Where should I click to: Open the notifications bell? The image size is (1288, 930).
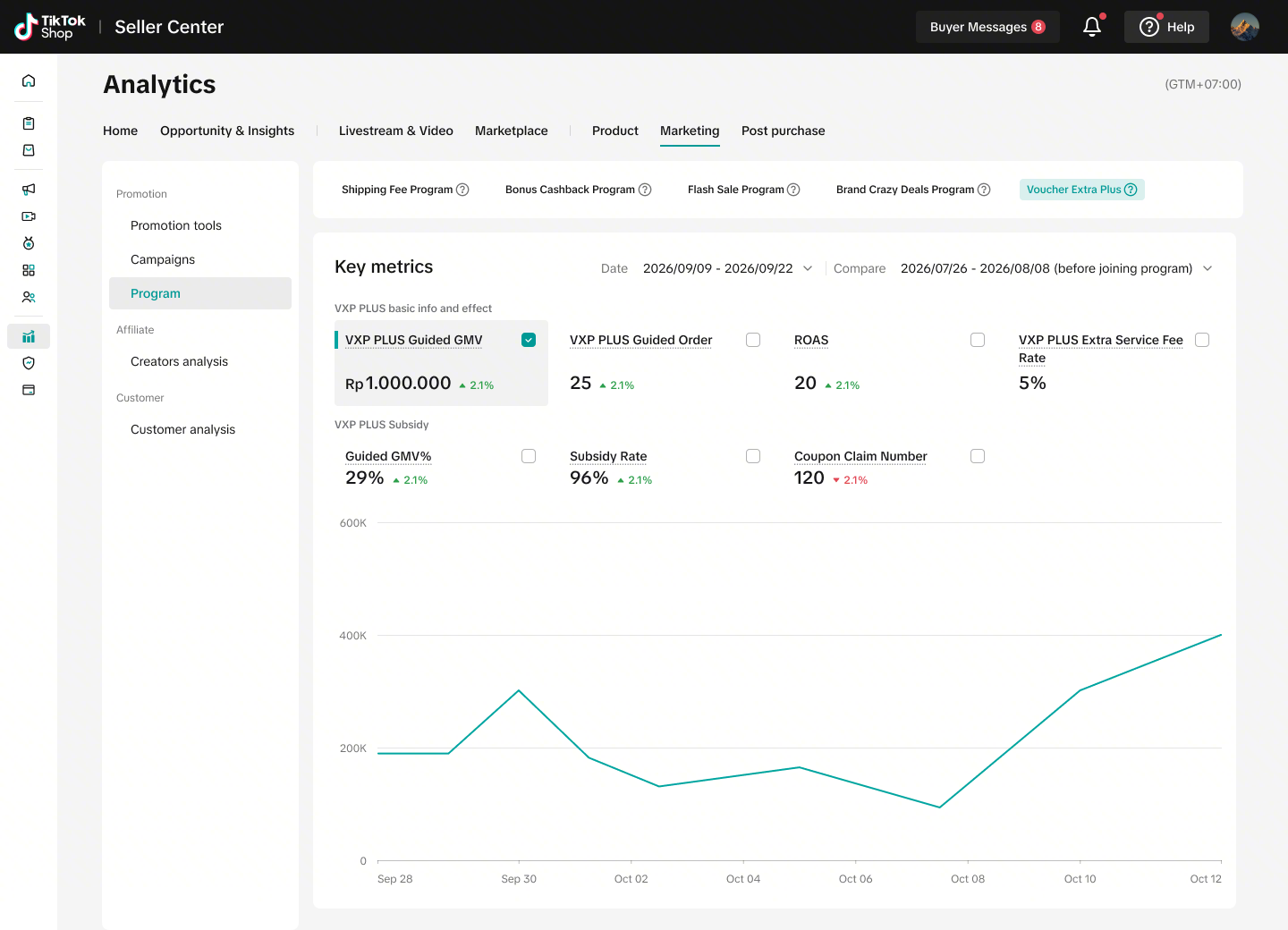[x=1092, y=27]
